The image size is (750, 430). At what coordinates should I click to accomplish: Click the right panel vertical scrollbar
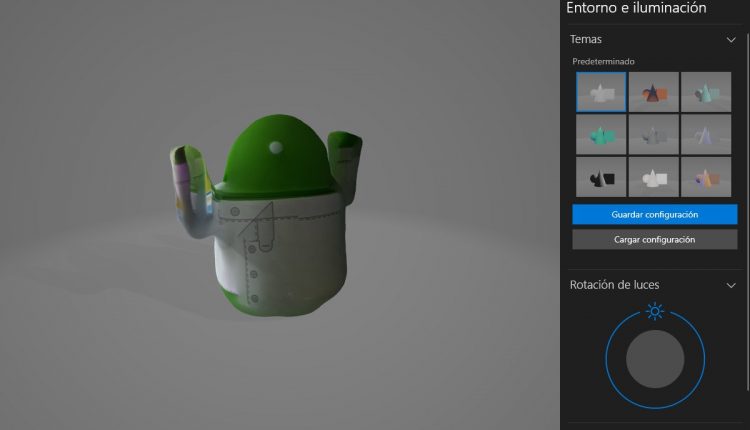748,210
